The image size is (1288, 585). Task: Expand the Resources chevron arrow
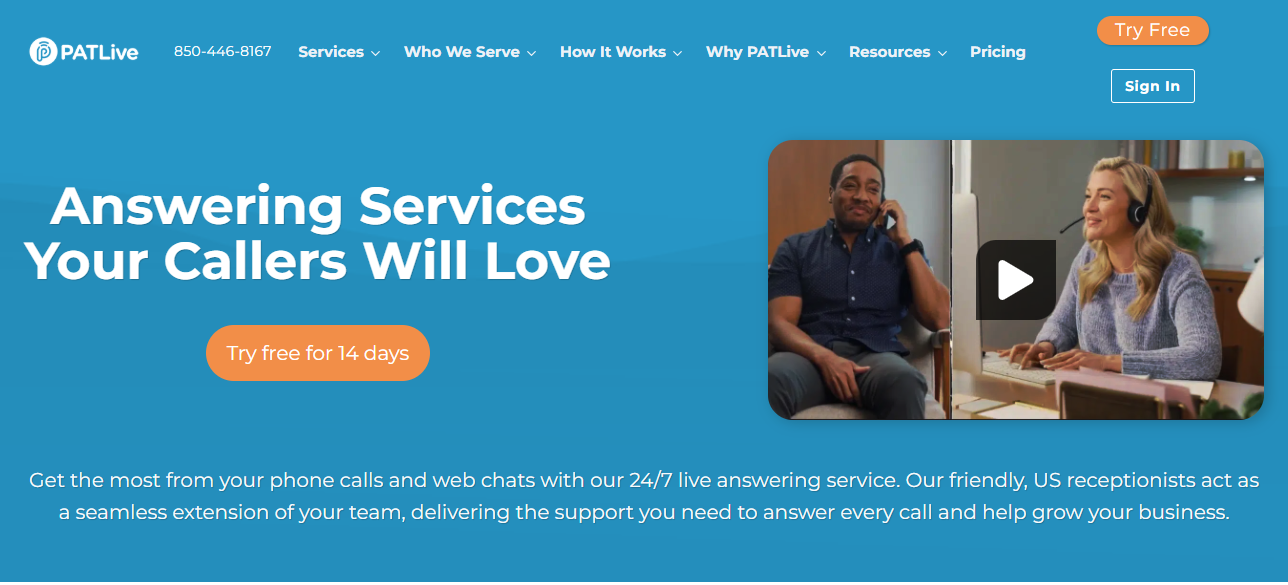tap(942, 53)
